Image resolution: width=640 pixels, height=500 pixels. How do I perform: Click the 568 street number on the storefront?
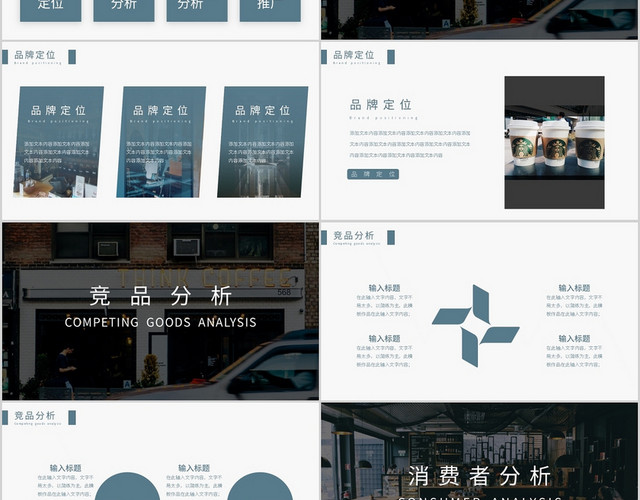coord(284,292)
